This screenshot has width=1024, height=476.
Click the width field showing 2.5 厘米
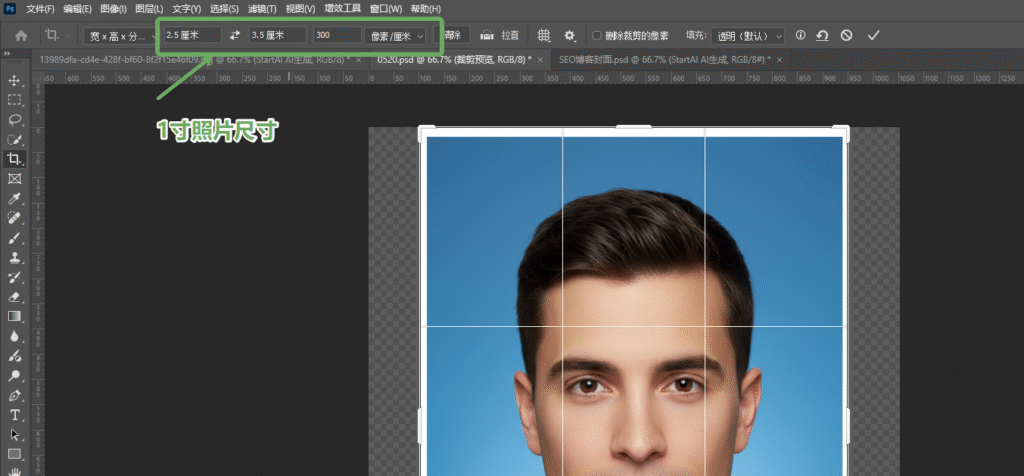(x=192, y=35)
